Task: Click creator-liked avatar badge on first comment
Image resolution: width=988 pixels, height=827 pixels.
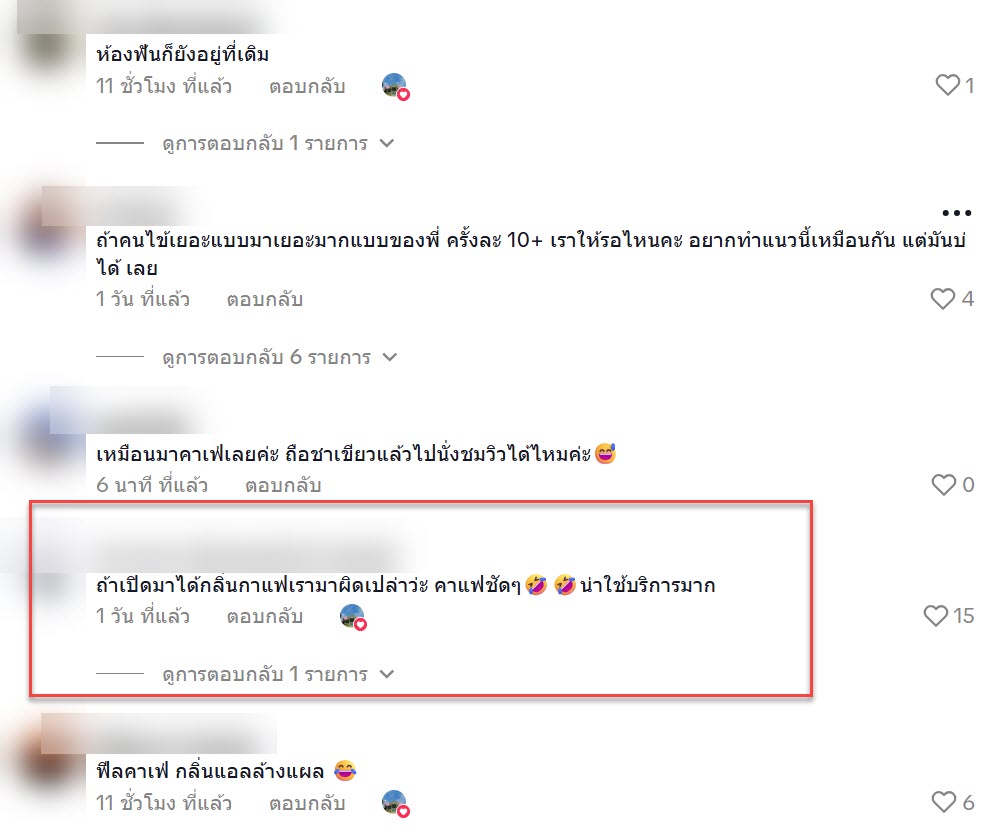Action: point(395,86)
